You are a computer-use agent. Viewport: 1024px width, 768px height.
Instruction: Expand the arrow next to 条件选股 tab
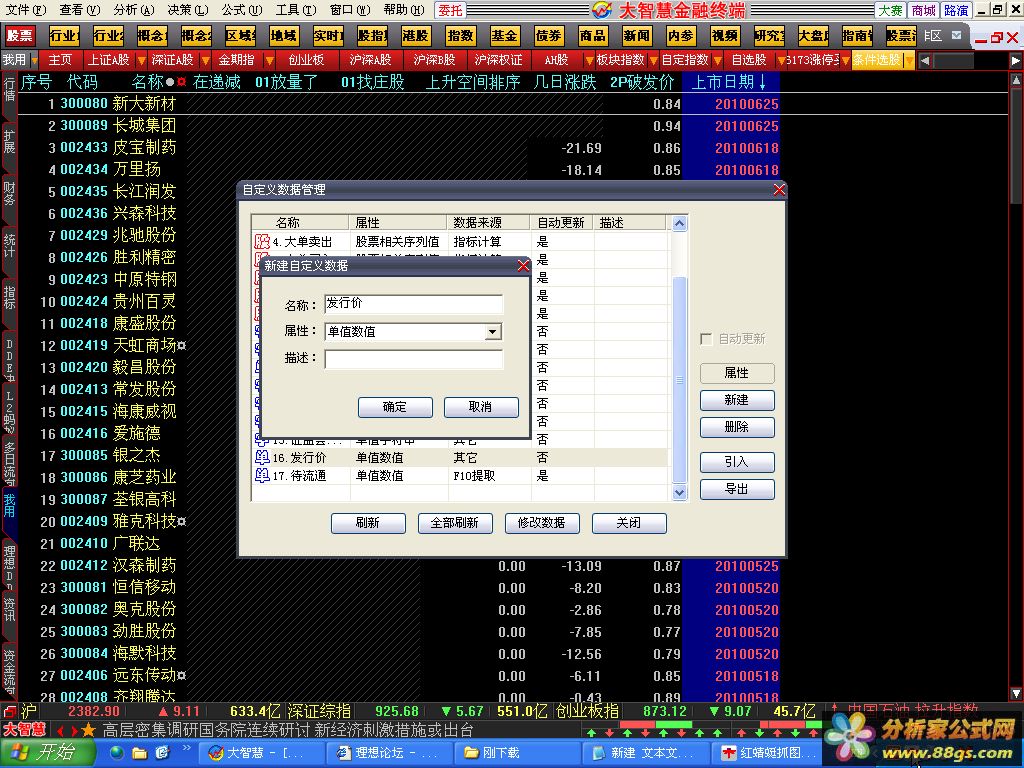909,61
